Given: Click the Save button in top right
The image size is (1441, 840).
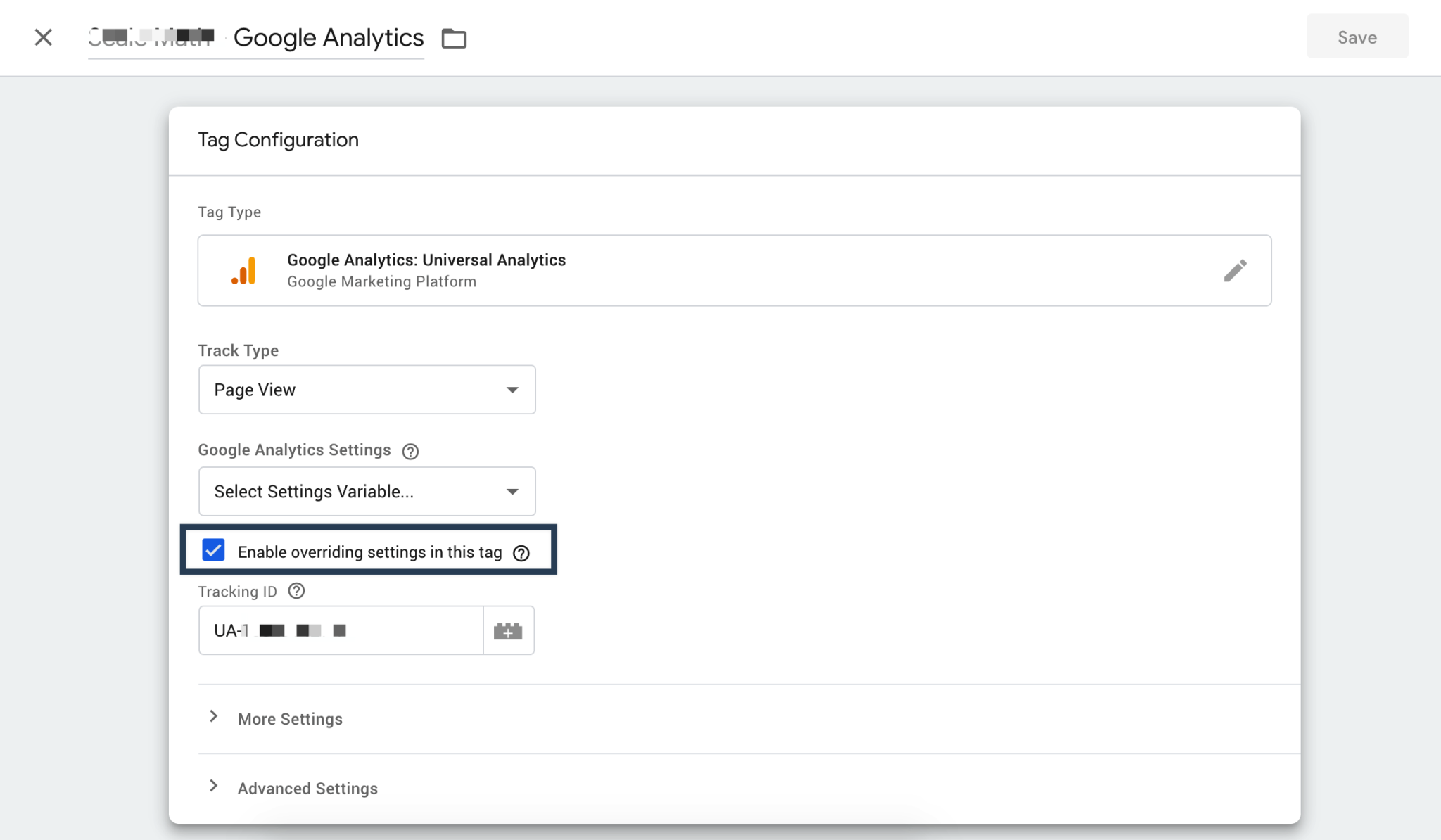Looking at the screenshot, I should pyautogui.click(x=1357, y=37).
